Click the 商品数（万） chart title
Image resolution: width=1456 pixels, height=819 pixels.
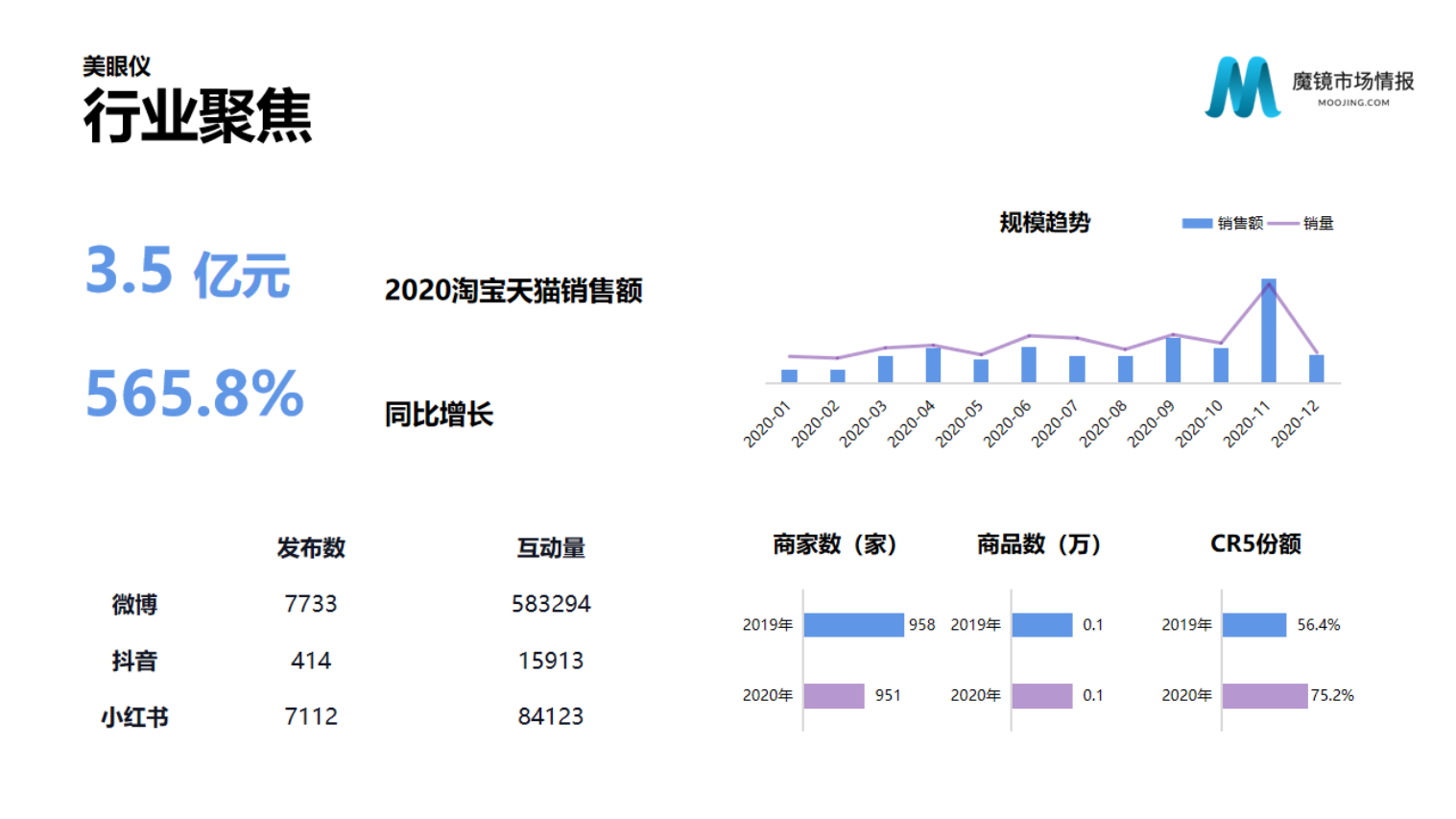[1038, 544]
